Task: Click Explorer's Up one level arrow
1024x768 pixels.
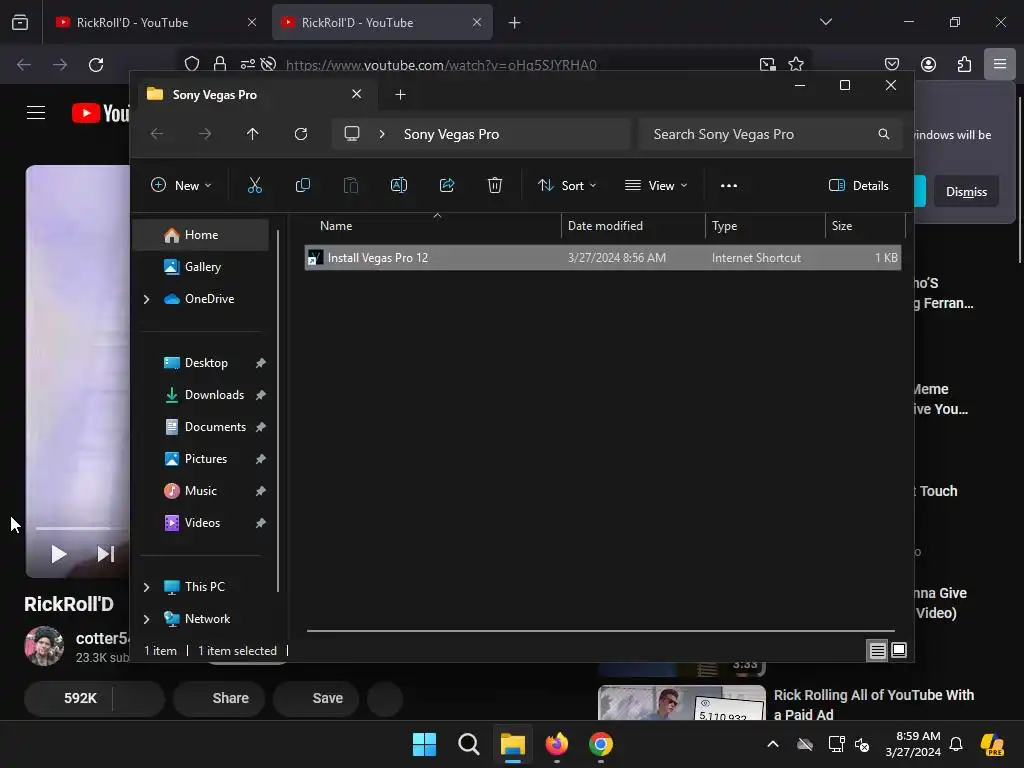Action: tap(253, 134)
